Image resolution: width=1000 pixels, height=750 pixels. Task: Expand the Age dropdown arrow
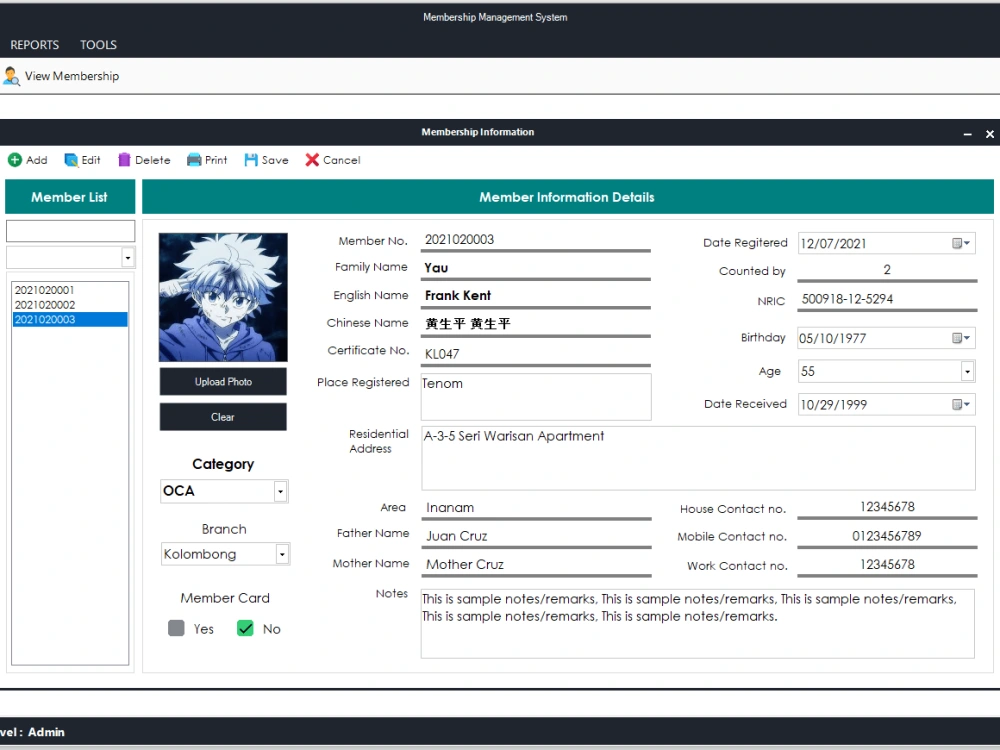[967, 371]
